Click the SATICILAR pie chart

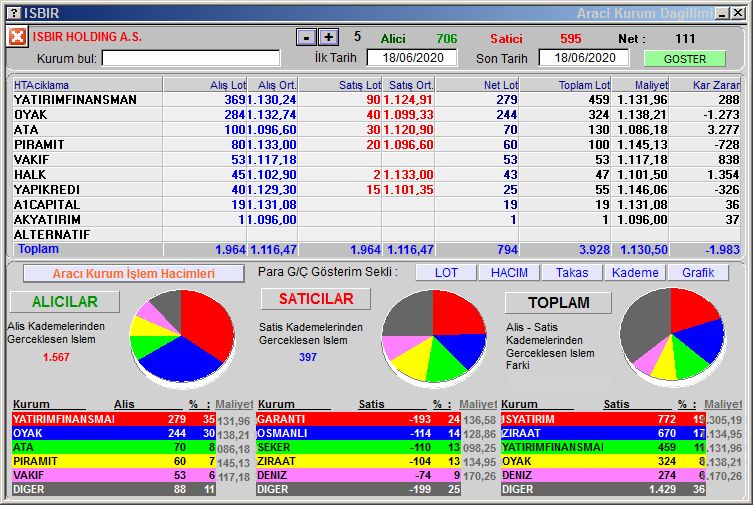tap(434, 337)
